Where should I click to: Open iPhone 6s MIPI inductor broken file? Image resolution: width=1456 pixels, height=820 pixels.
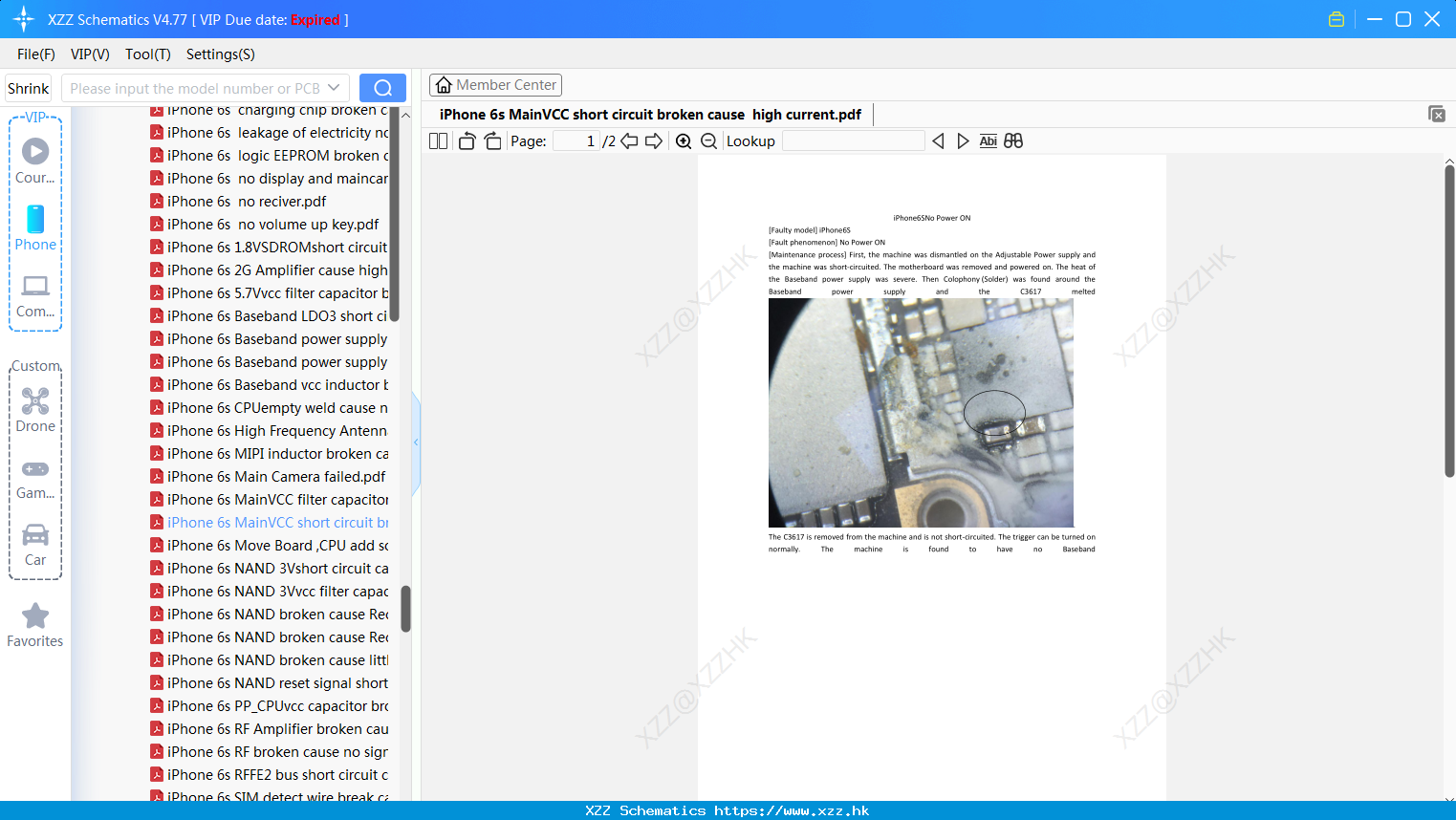tap(270, 454)
